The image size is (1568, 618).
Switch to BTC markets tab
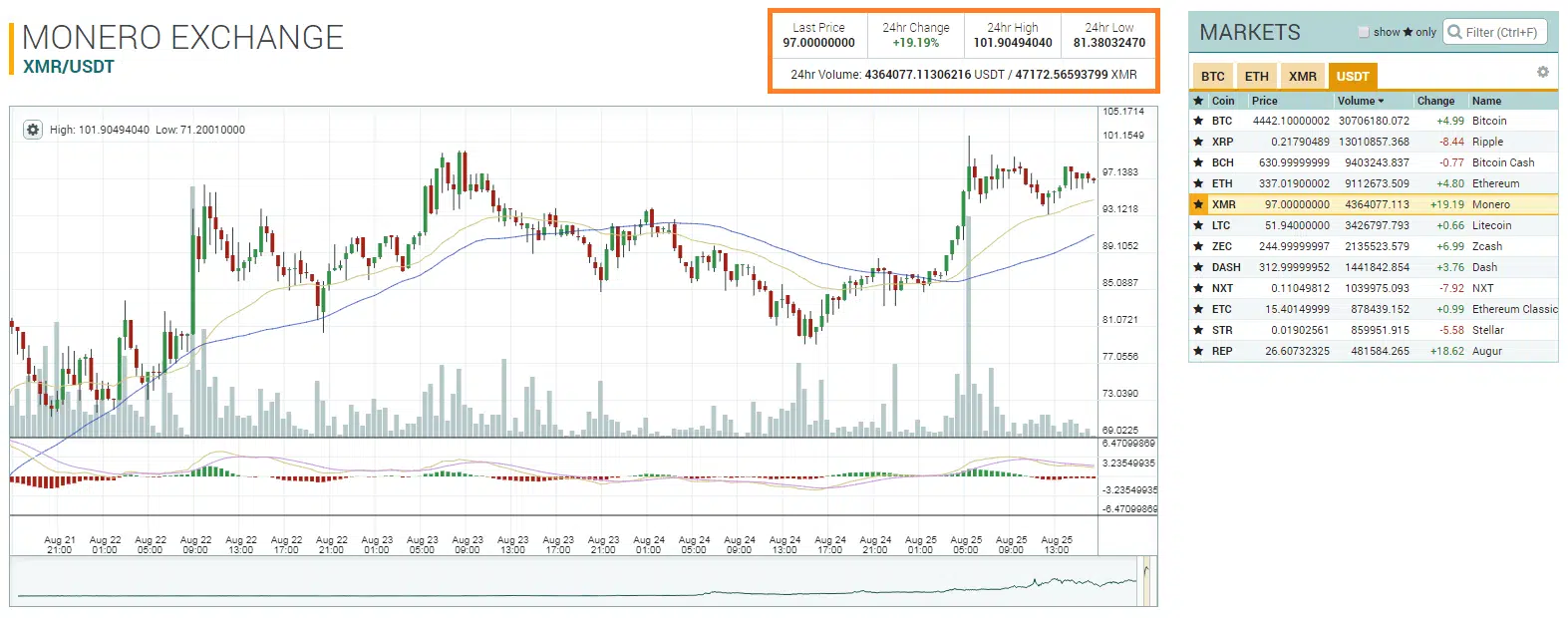tap(1213, 76)
